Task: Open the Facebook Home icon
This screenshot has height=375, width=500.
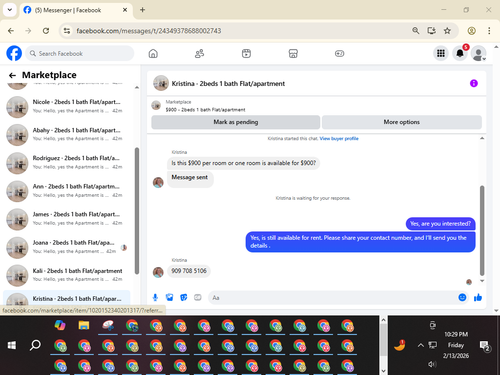Action: [153, 53]
